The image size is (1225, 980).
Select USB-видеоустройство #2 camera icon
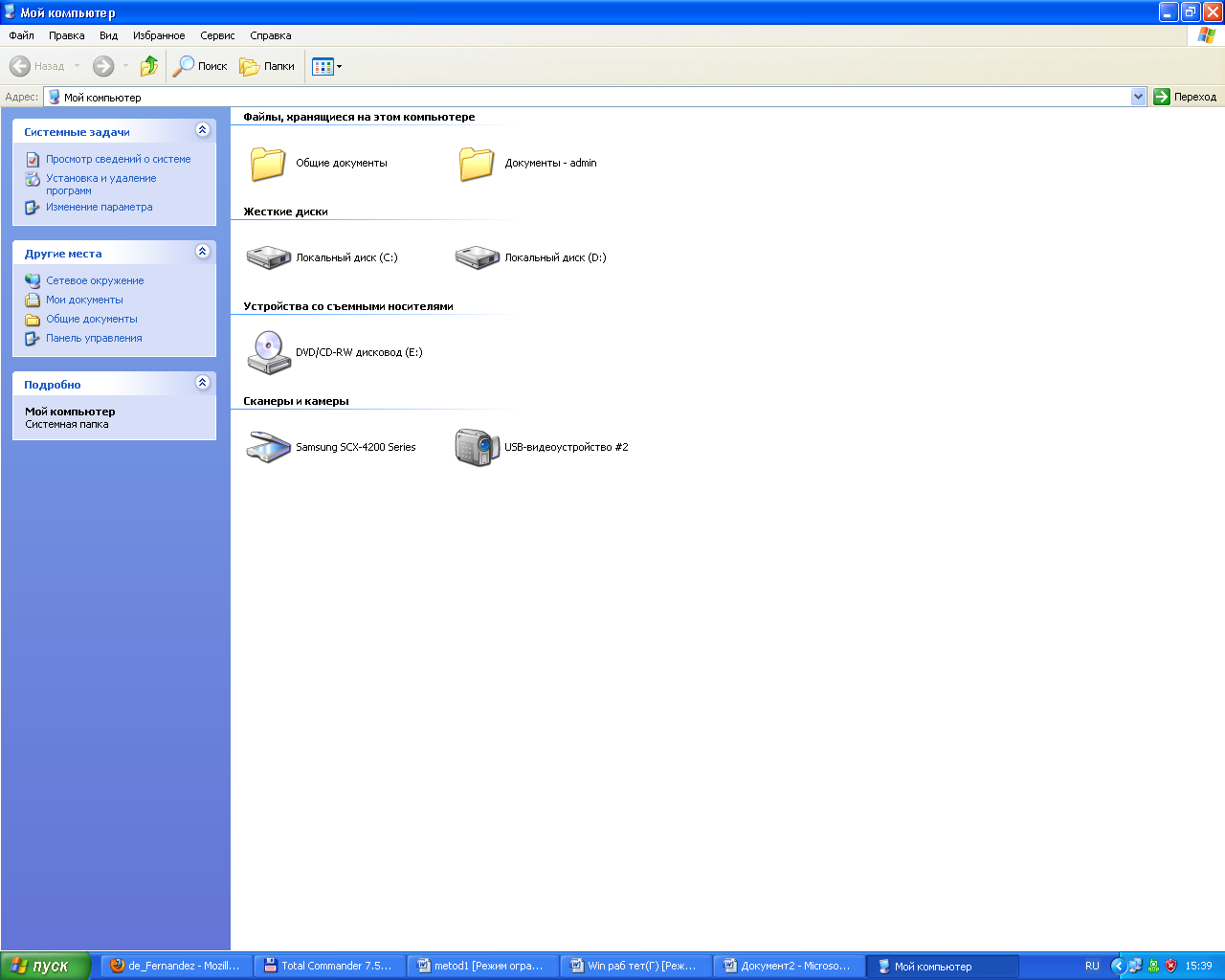478,447
